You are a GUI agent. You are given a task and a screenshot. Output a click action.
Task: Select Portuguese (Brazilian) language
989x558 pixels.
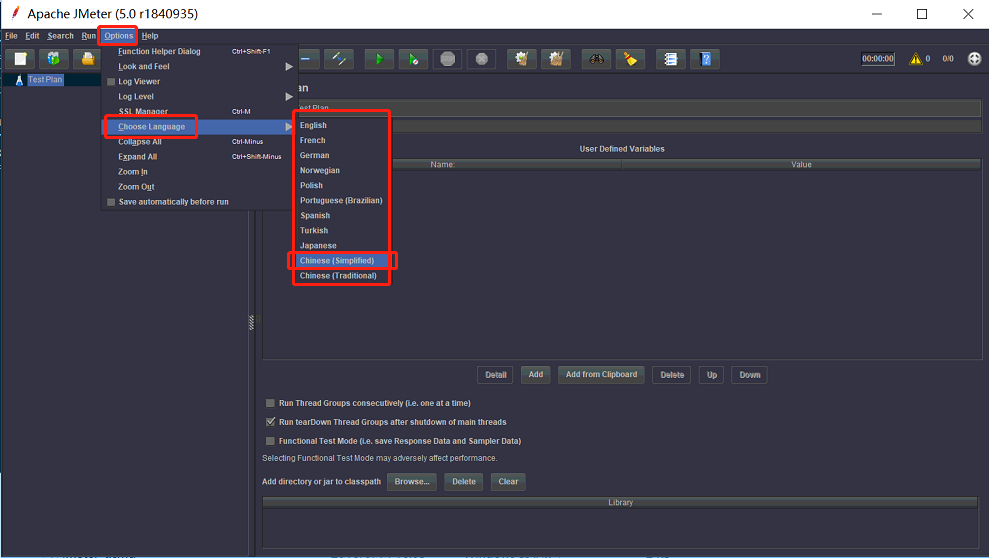click(x=341, y=201)
